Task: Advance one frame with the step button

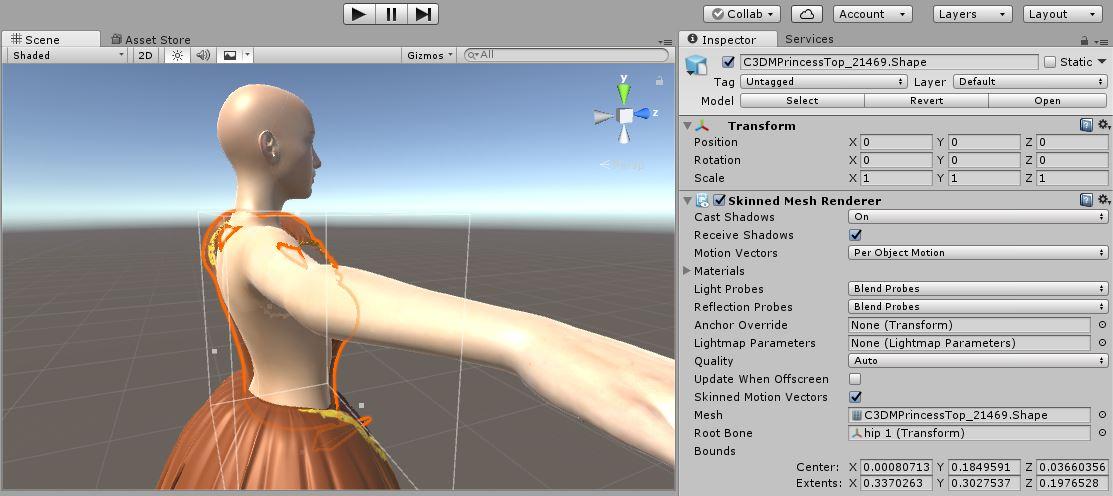Action: coord(422,13)
